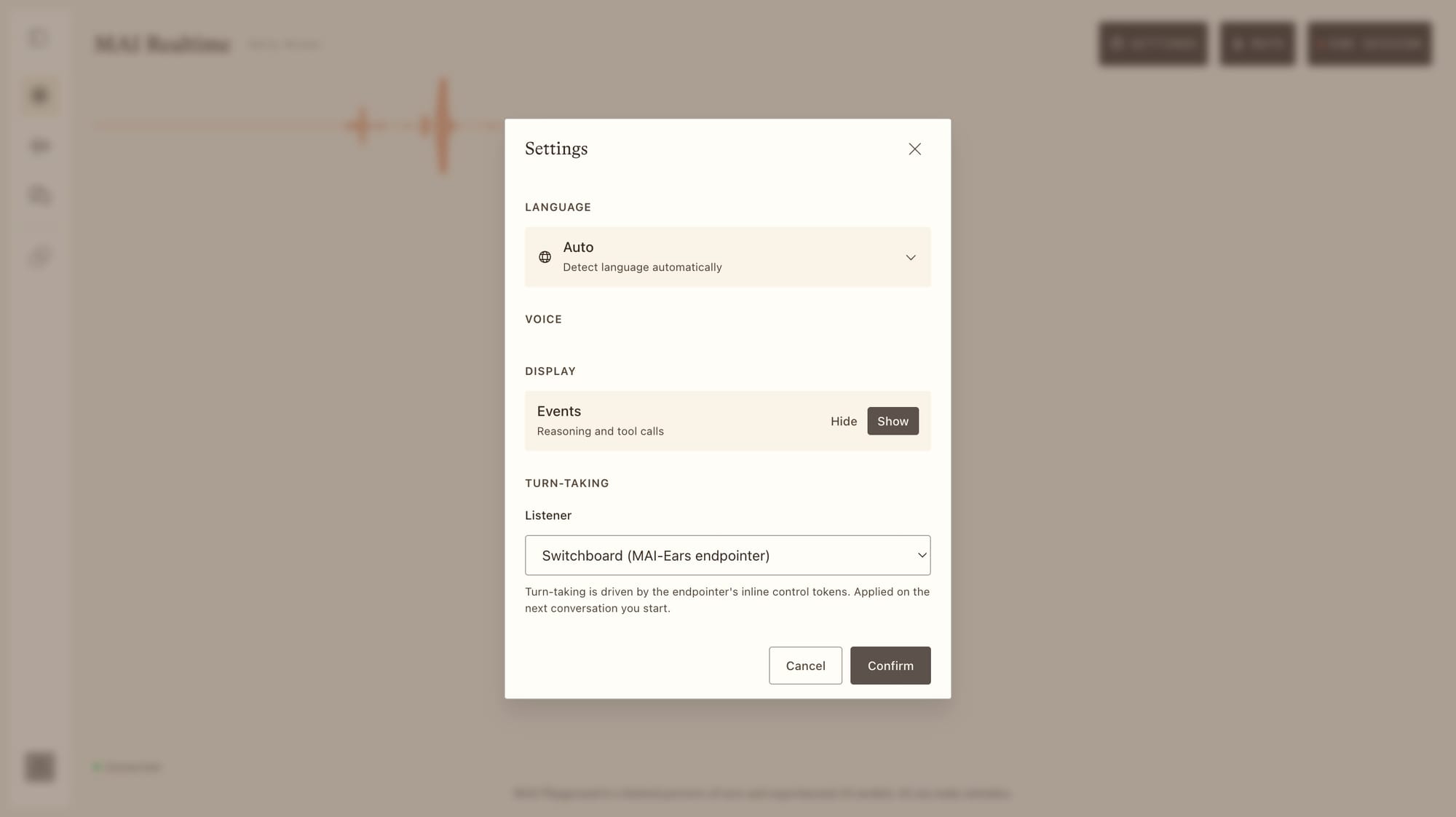The width and height of the screenshot is (1456, 817).
Task: Open the Auto language selector
Action: coord(727,257)
